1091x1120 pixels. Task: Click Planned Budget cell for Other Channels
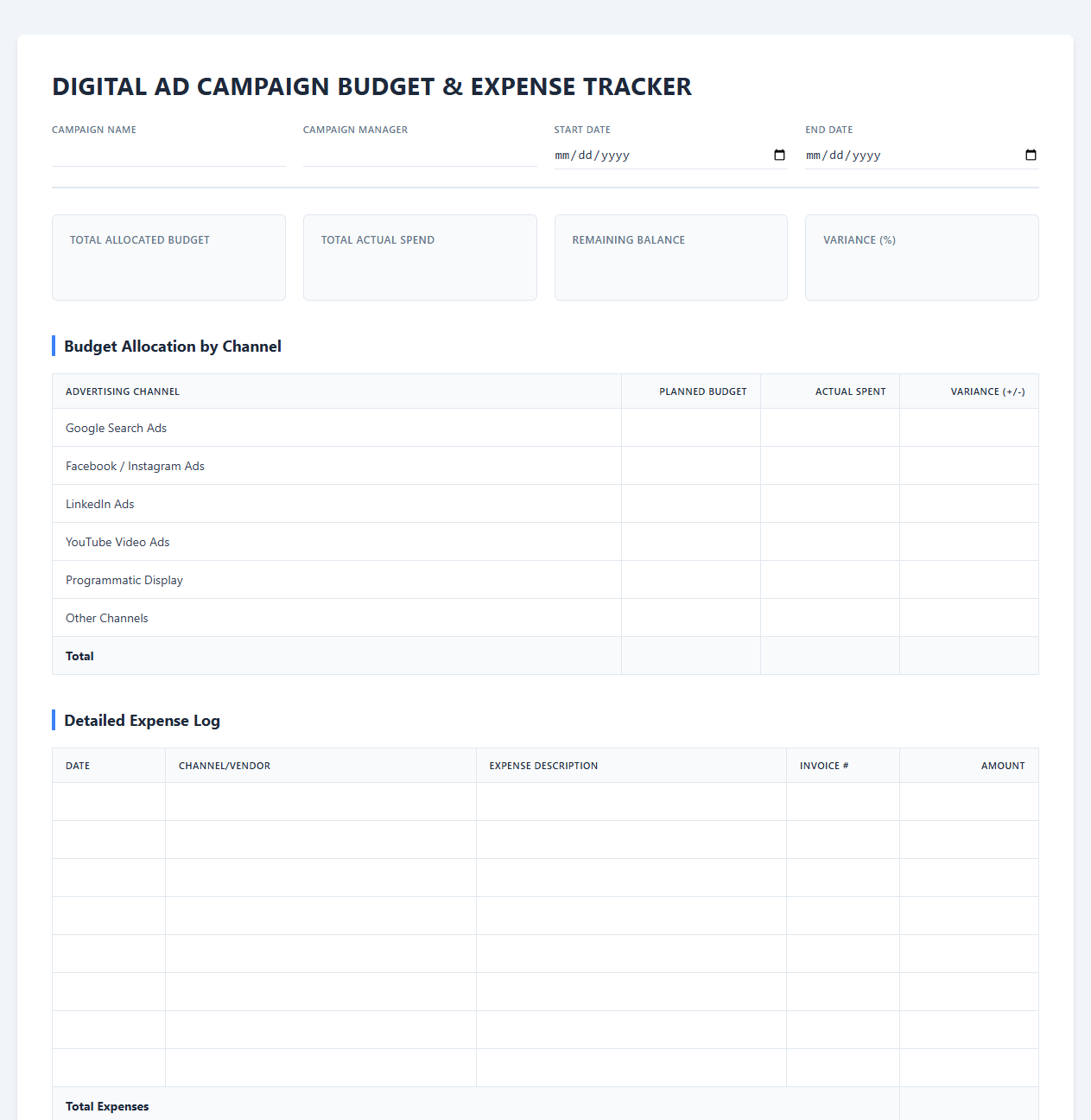coord(691,618)
